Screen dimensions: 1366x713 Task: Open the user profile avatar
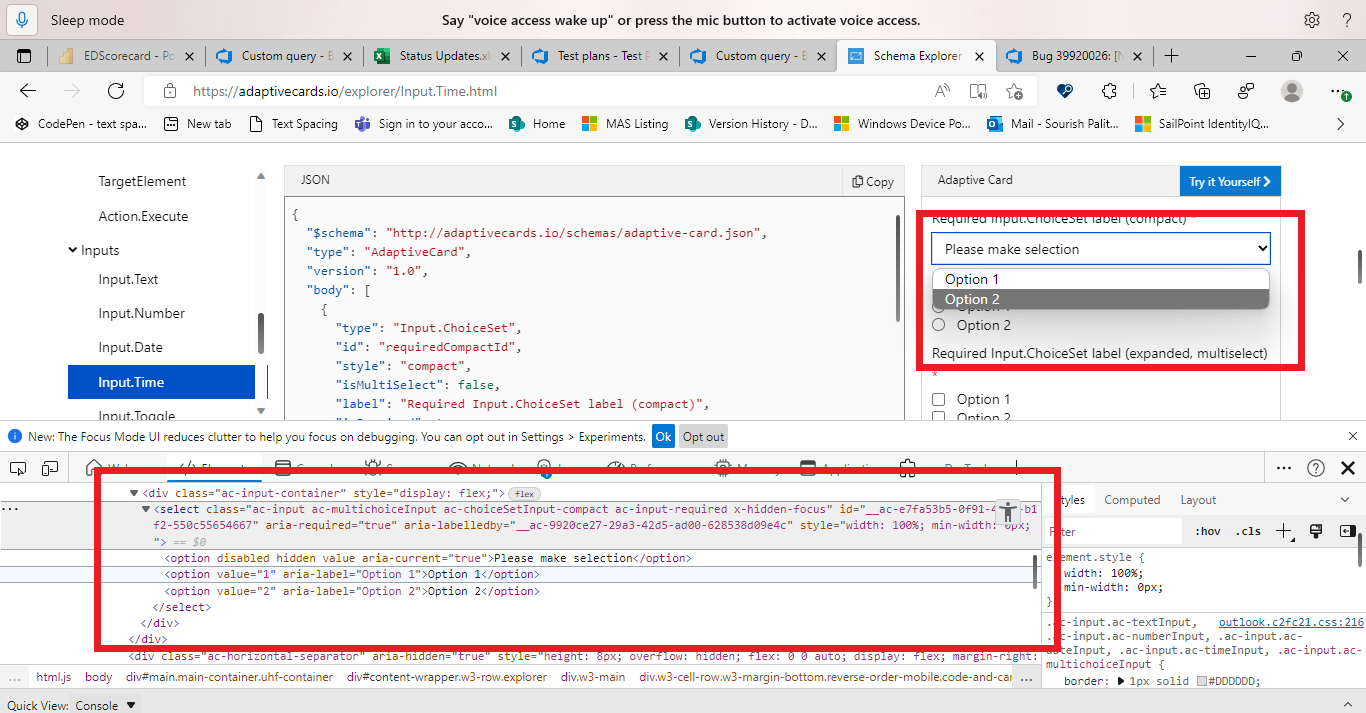click(x=1292, y=91)
